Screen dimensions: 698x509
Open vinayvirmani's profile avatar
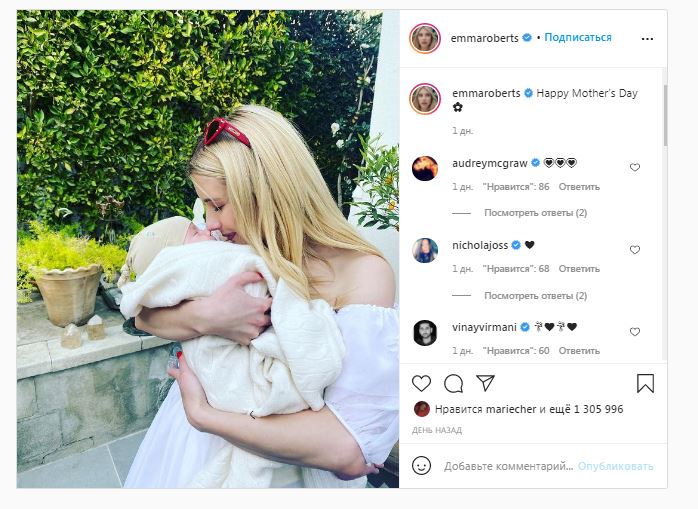pyautogui.click(x=425, y=332)
